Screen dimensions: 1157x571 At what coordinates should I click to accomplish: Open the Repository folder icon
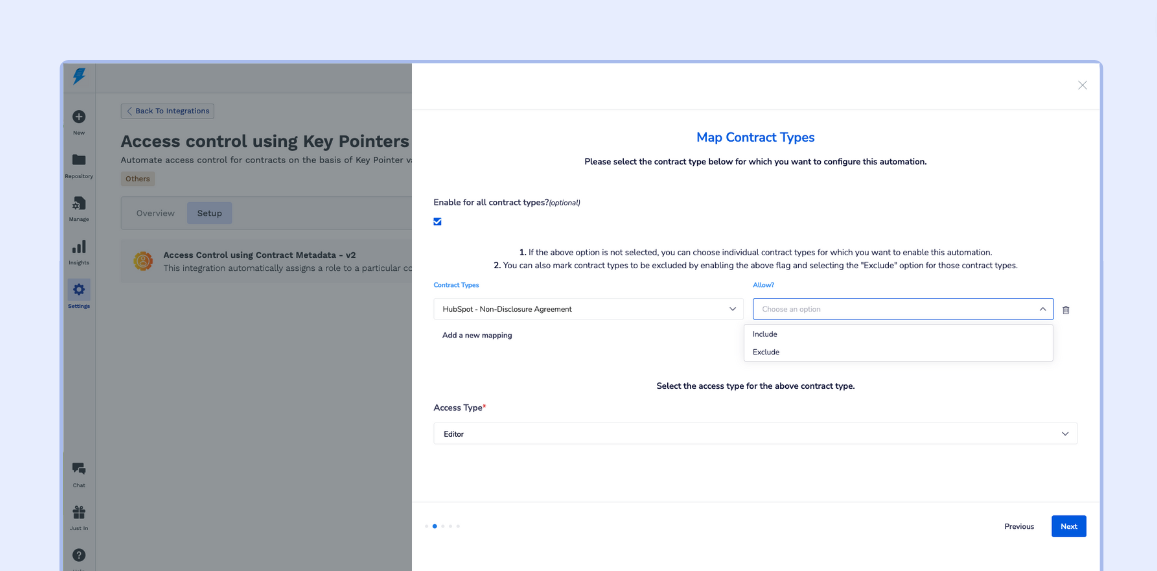pyautogui.click(x=79, y=160)
